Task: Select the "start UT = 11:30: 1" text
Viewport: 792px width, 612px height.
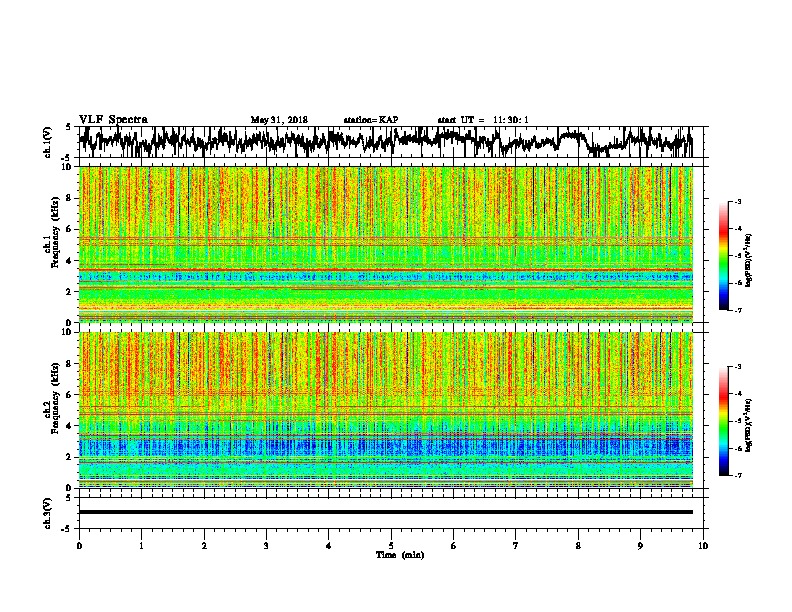Action: [x=483, y=120]
